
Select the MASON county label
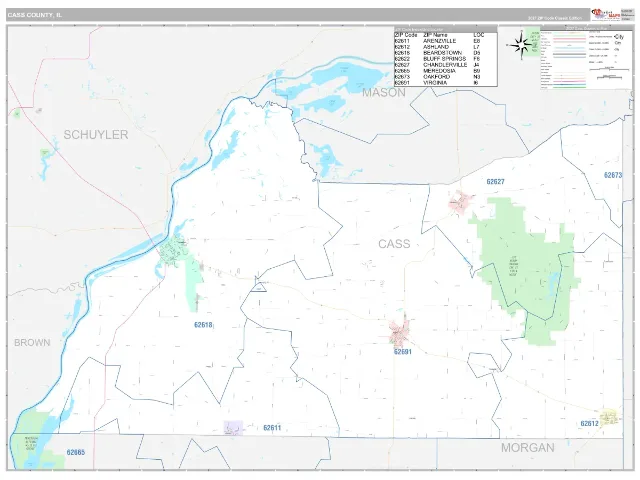[x=384, y=93]
